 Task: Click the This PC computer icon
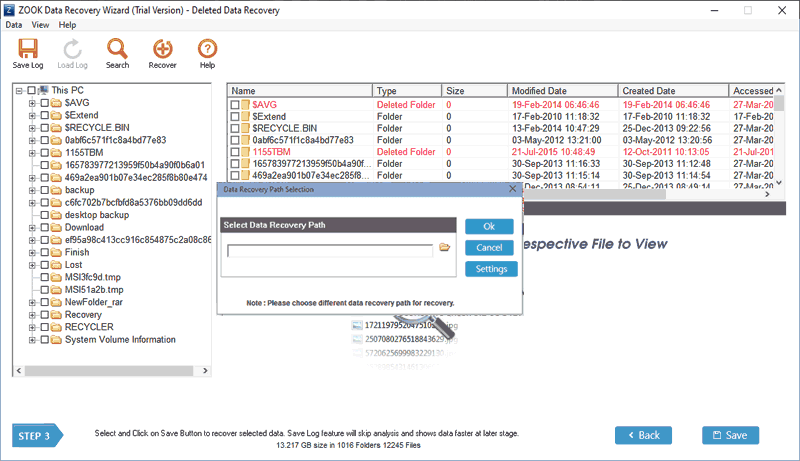coord(43,90)
